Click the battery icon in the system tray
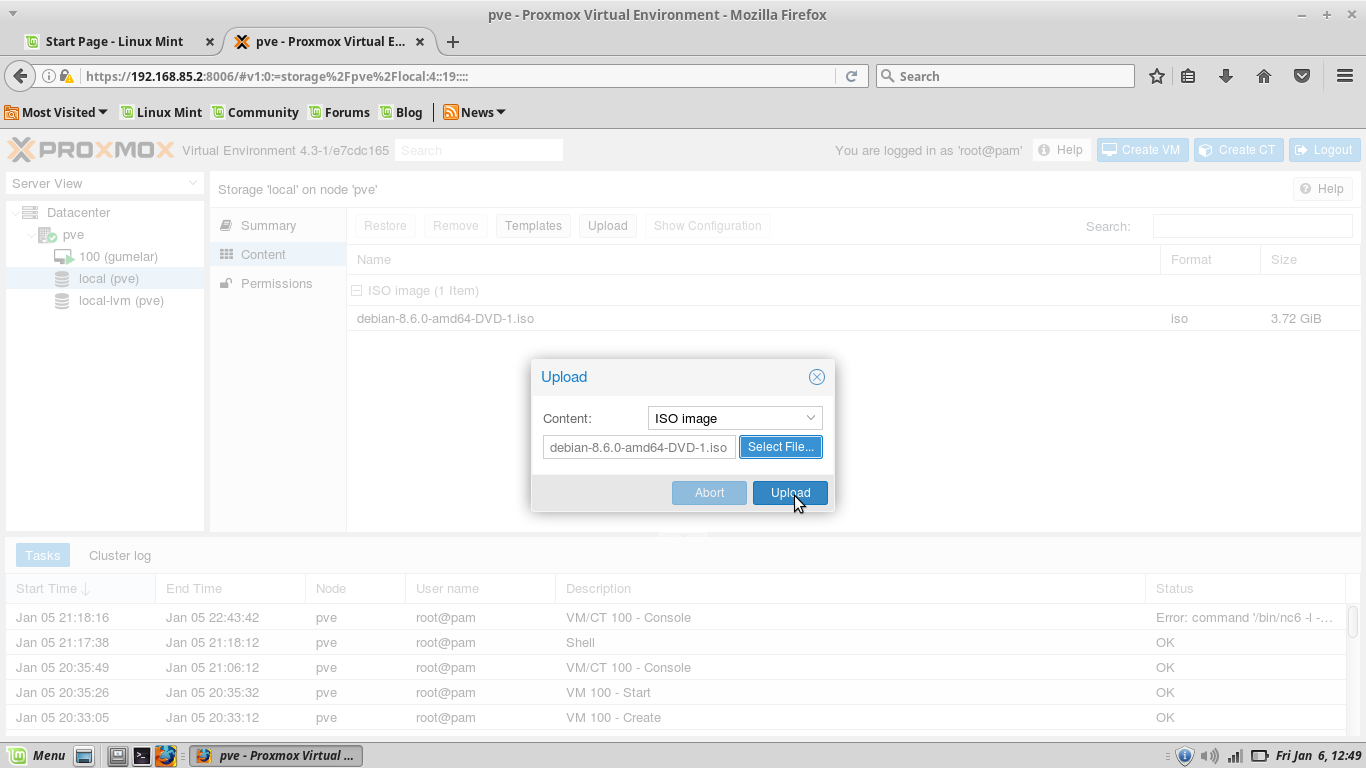 point(1260,756)
